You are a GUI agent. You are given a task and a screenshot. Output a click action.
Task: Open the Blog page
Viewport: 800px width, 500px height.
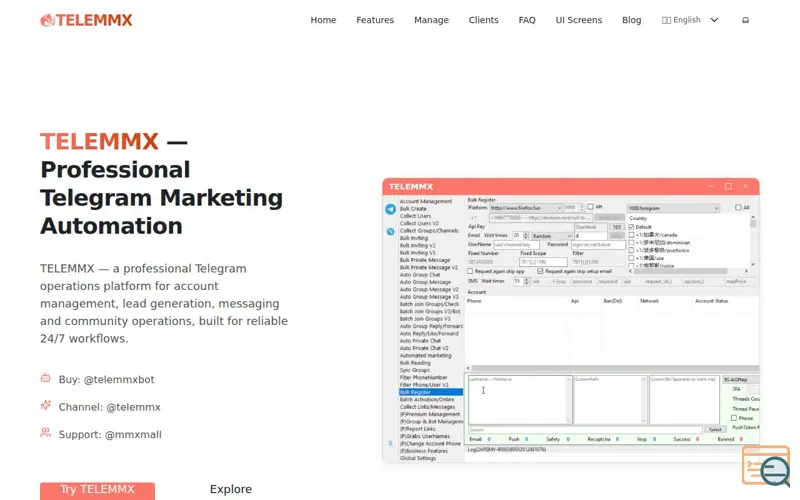pyautogui.click(x=632, y=20)
